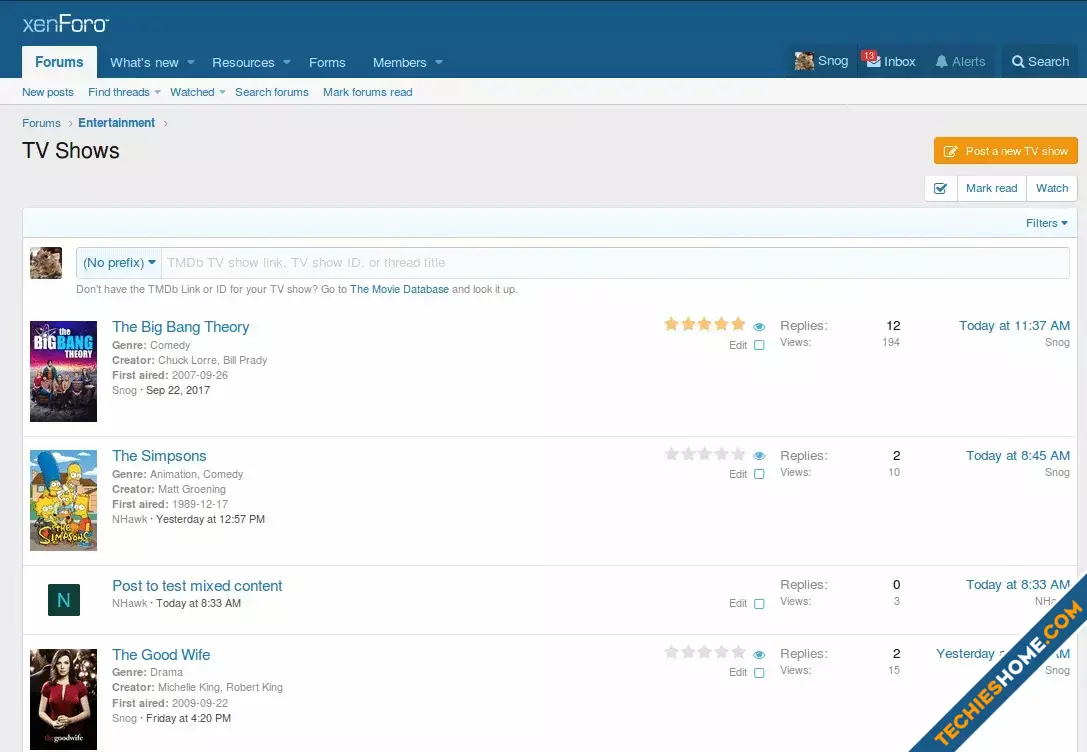Expand the Resources dropdown arrow

(x=287, y=62)
